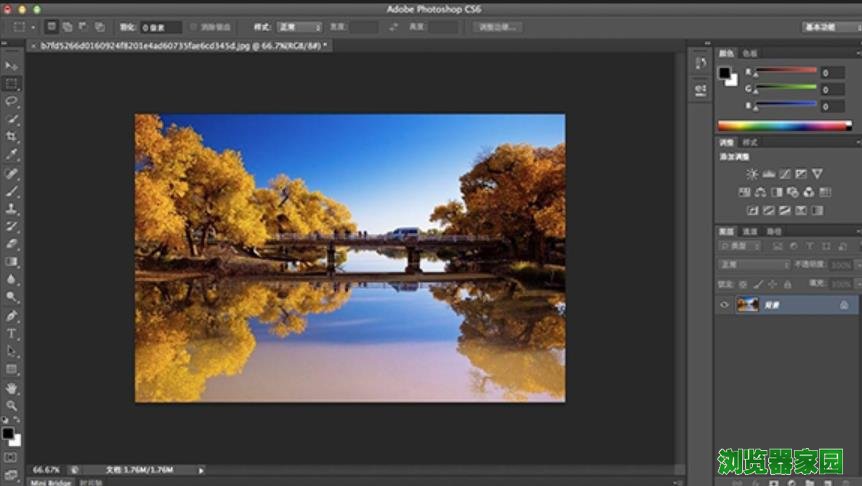Image resolution: width=862 pixels, height=486 pixels.
Task: Select the Crop tool
Action: pos(12,137)
